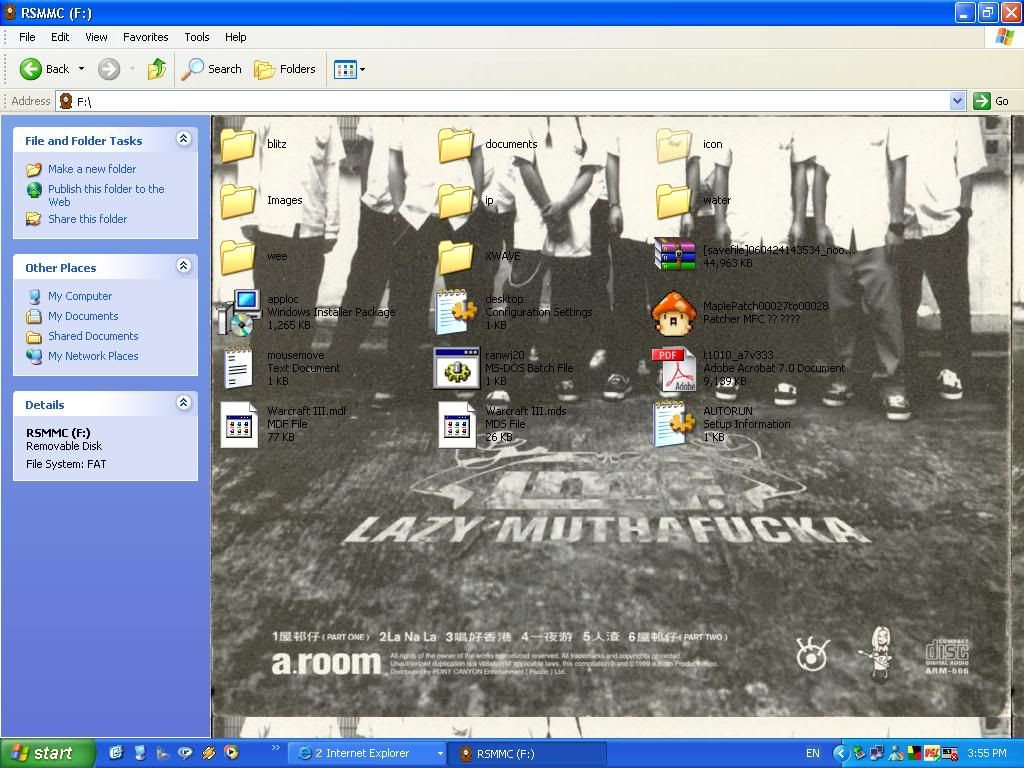The image size is (1024, 768).
Task: Click the mousemove file name text
Action: (296, 355)
